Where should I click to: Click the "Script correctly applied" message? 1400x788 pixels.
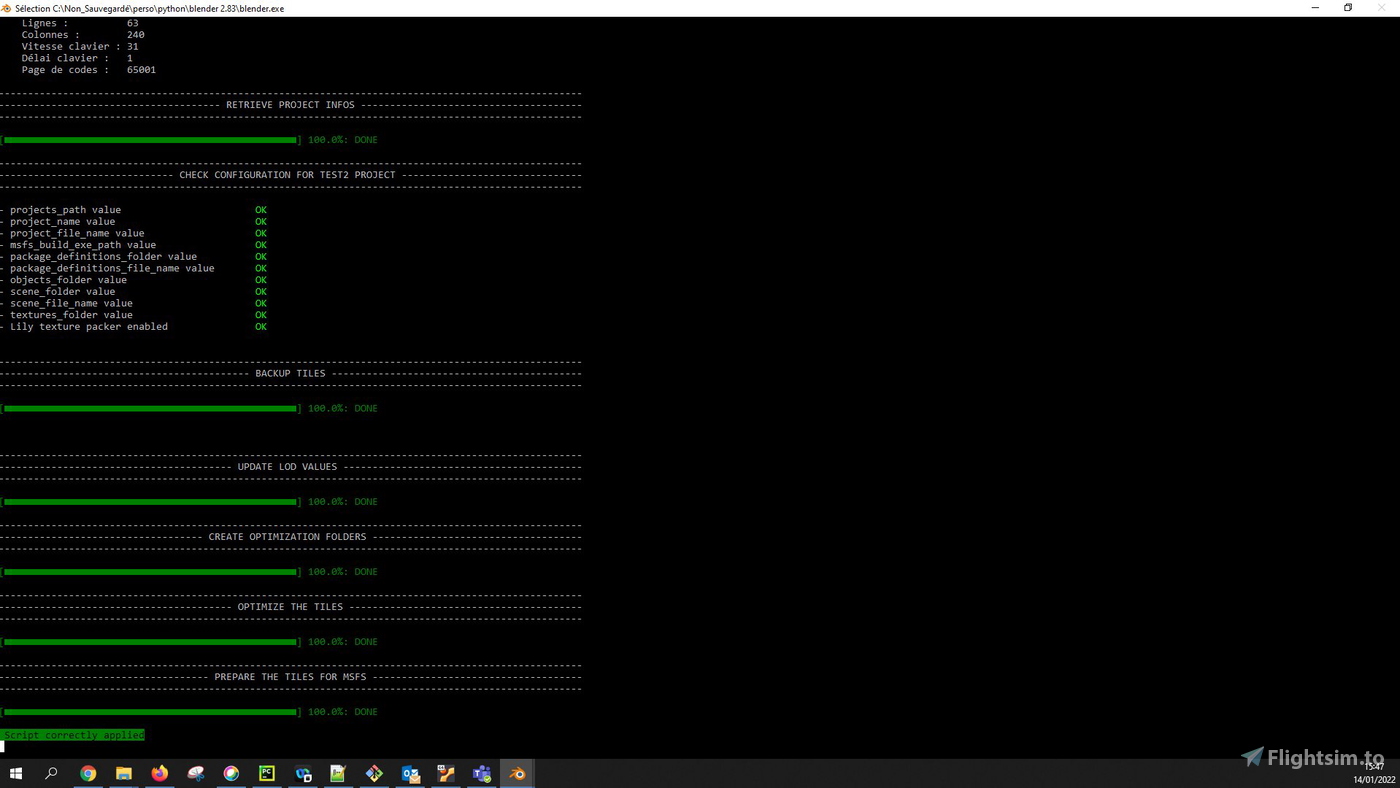coord(73,735)
